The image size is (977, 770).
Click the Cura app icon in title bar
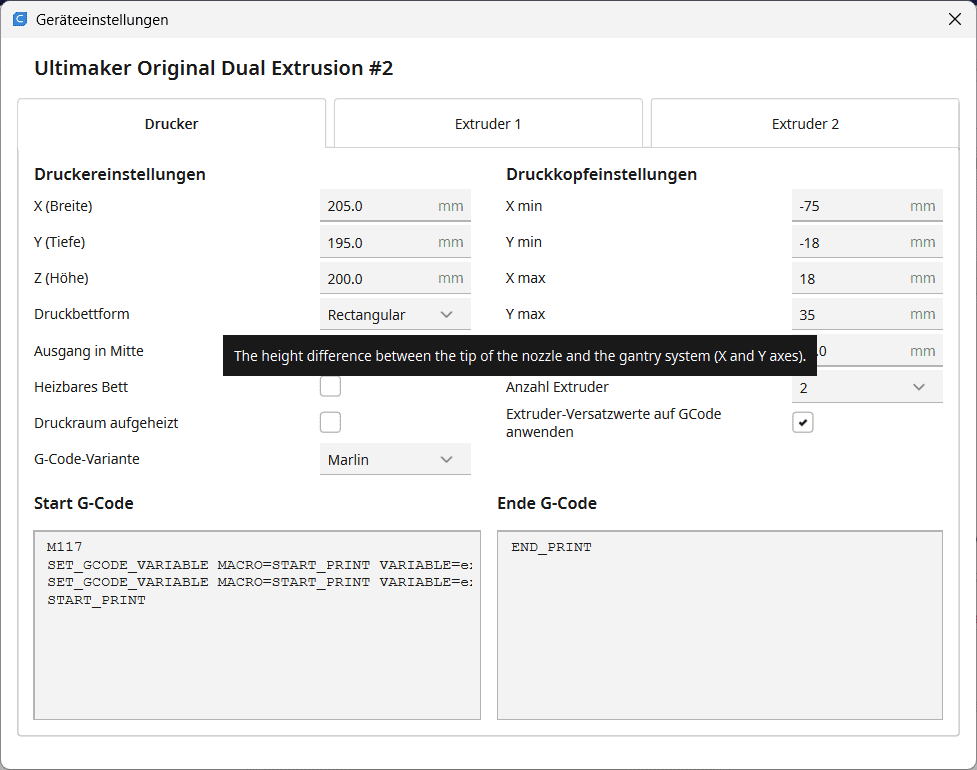click(x=20, y=19)
